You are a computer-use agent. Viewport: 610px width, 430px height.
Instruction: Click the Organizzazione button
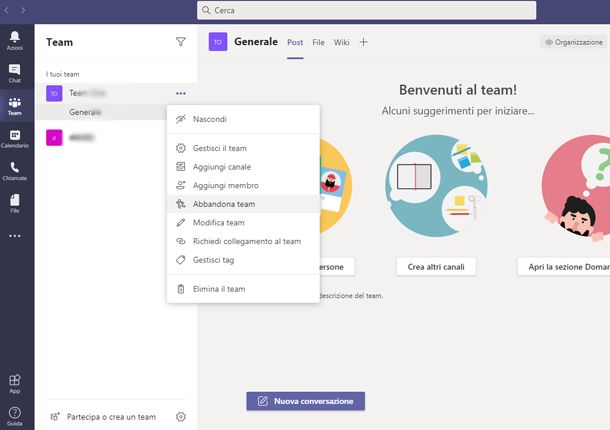(574, 42)
